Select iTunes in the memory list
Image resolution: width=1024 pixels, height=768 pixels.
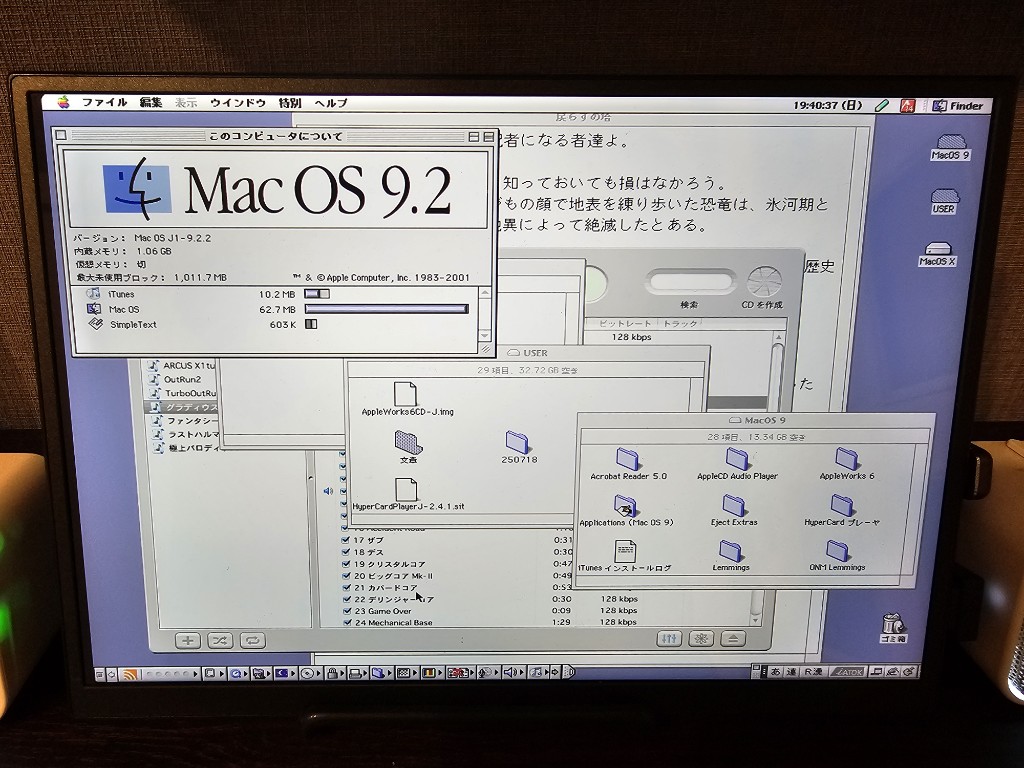click(121, 295)
